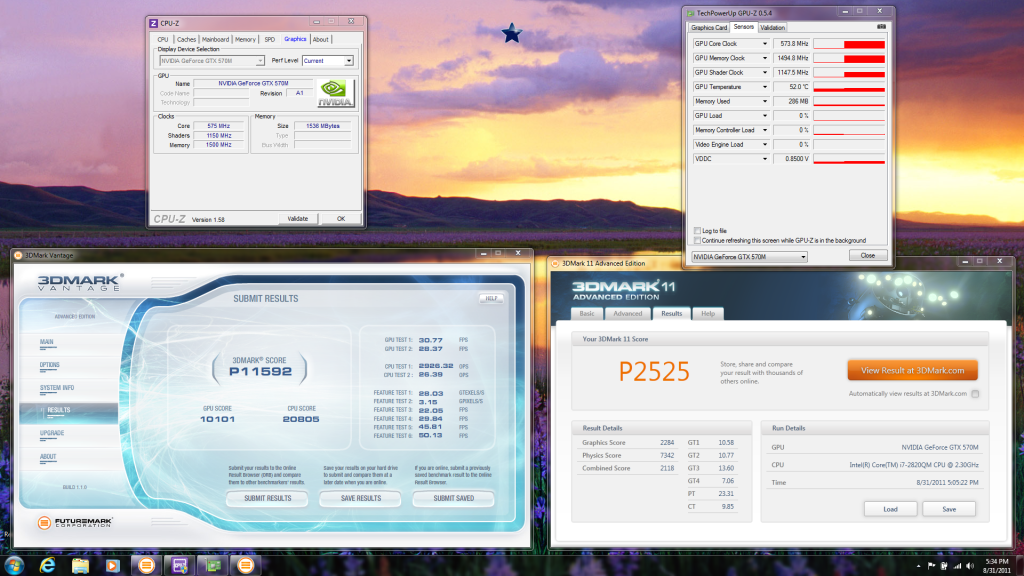Click the Help button in 3DMark Vantage

(x=491, y=298)
